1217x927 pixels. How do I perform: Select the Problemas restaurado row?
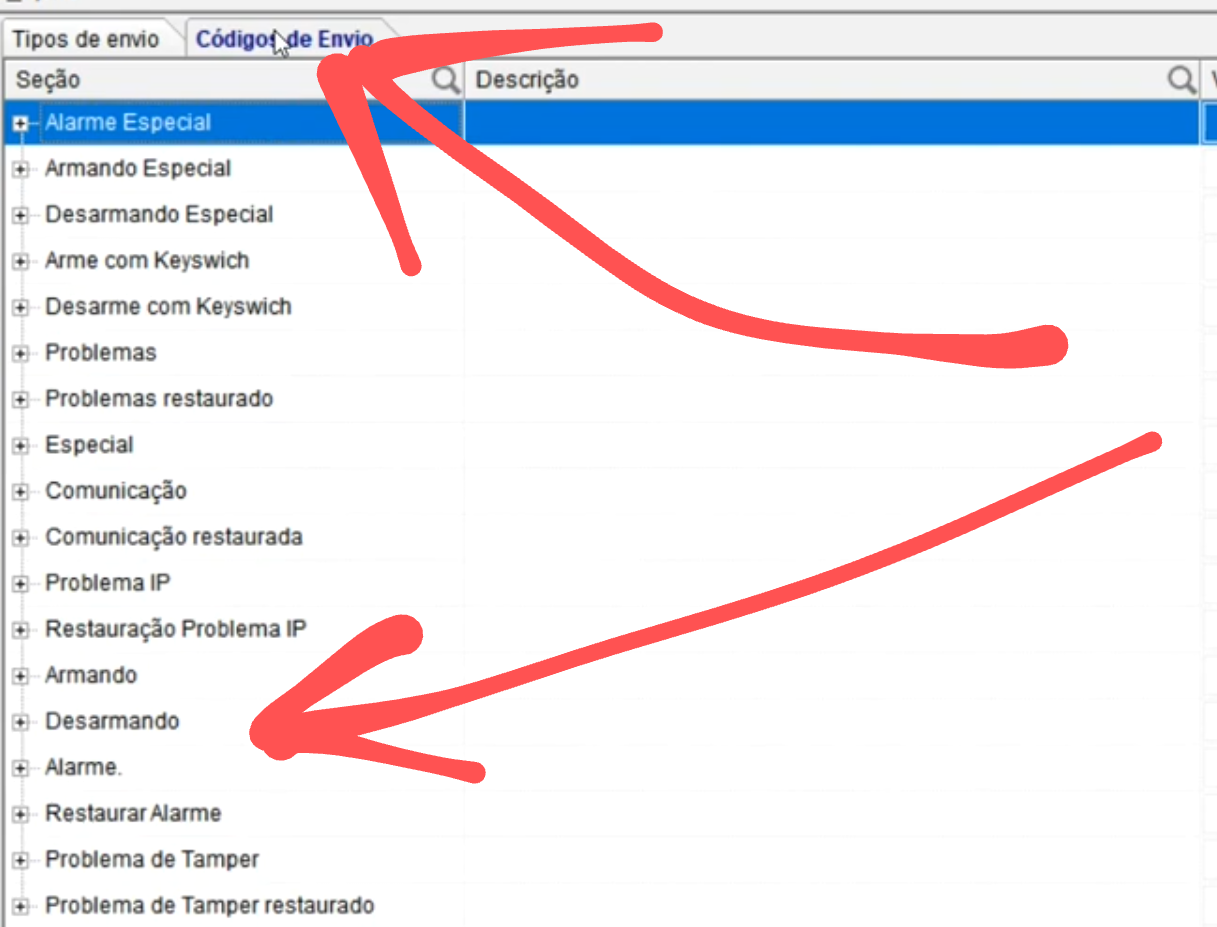click(x=159, y=399)
